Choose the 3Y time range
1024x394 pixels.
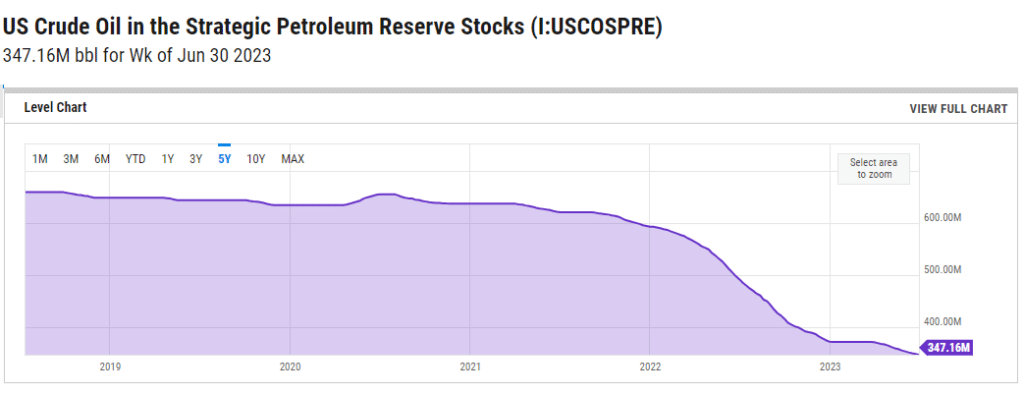(196, 159)
